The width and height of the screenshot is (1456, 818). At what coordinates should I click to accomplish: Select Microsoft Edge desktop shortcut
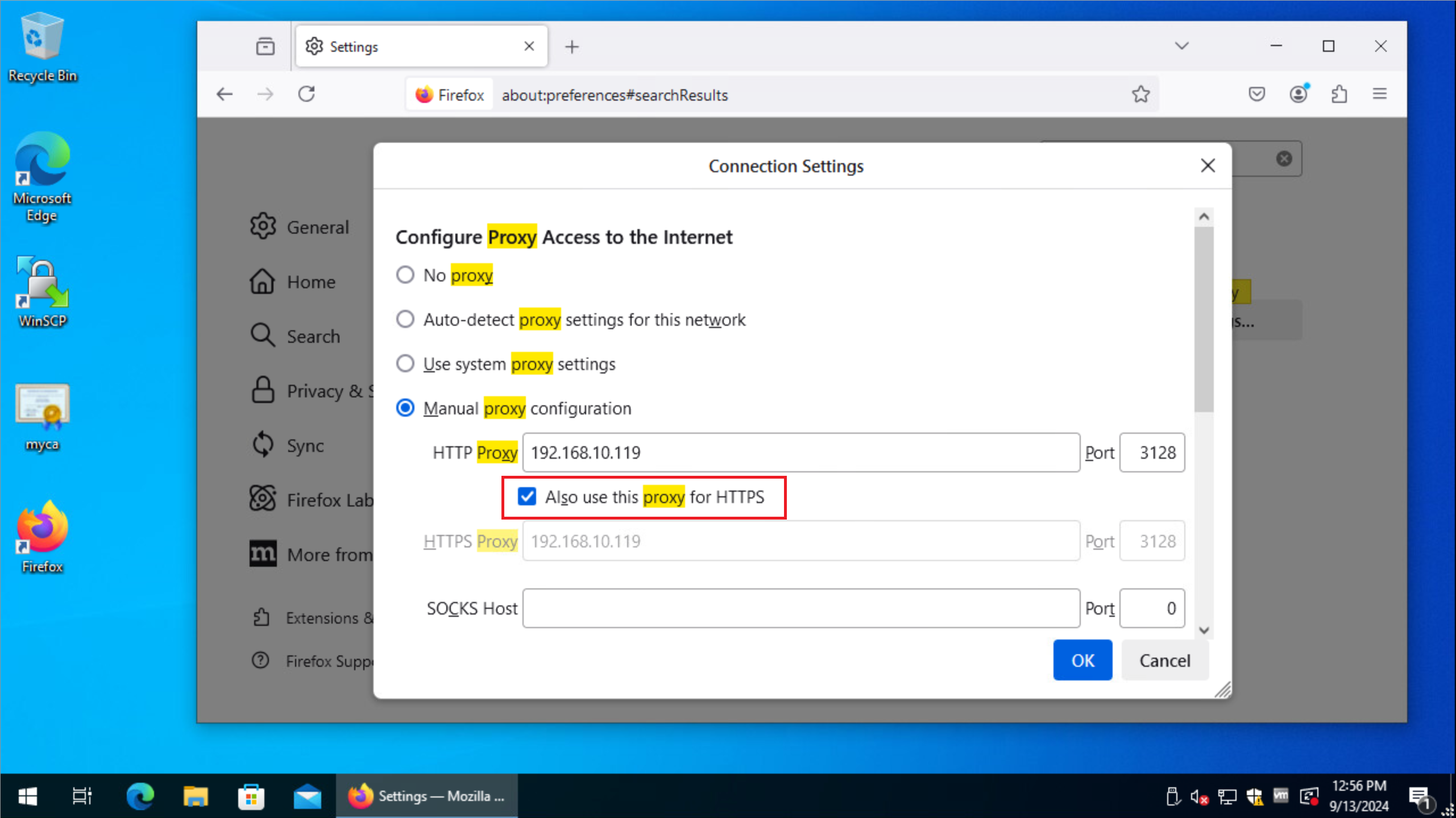[x=43, y=177]
